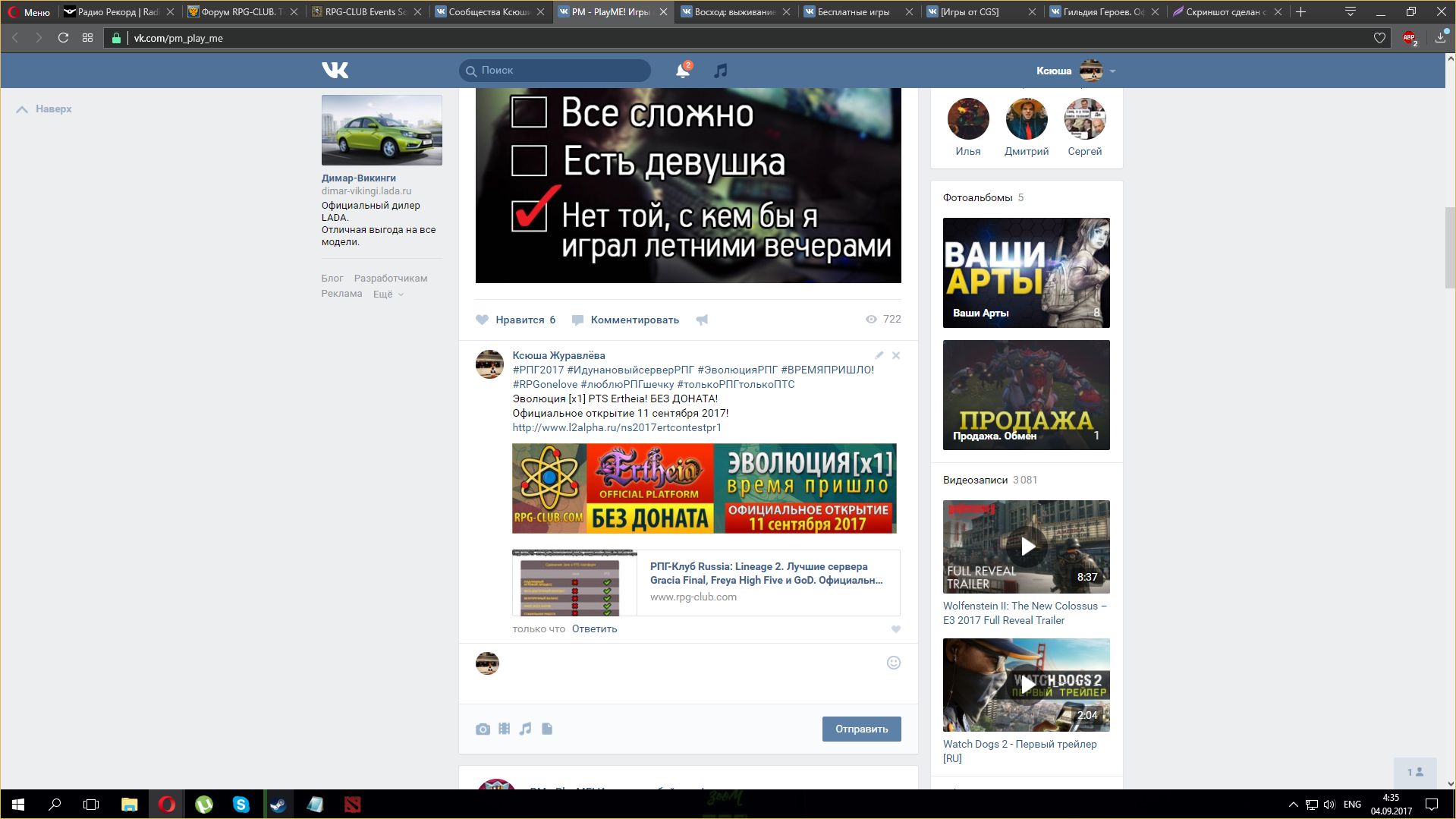Open the browser tab list menu
This screenshot has height=819, width=1456.
1351,11
